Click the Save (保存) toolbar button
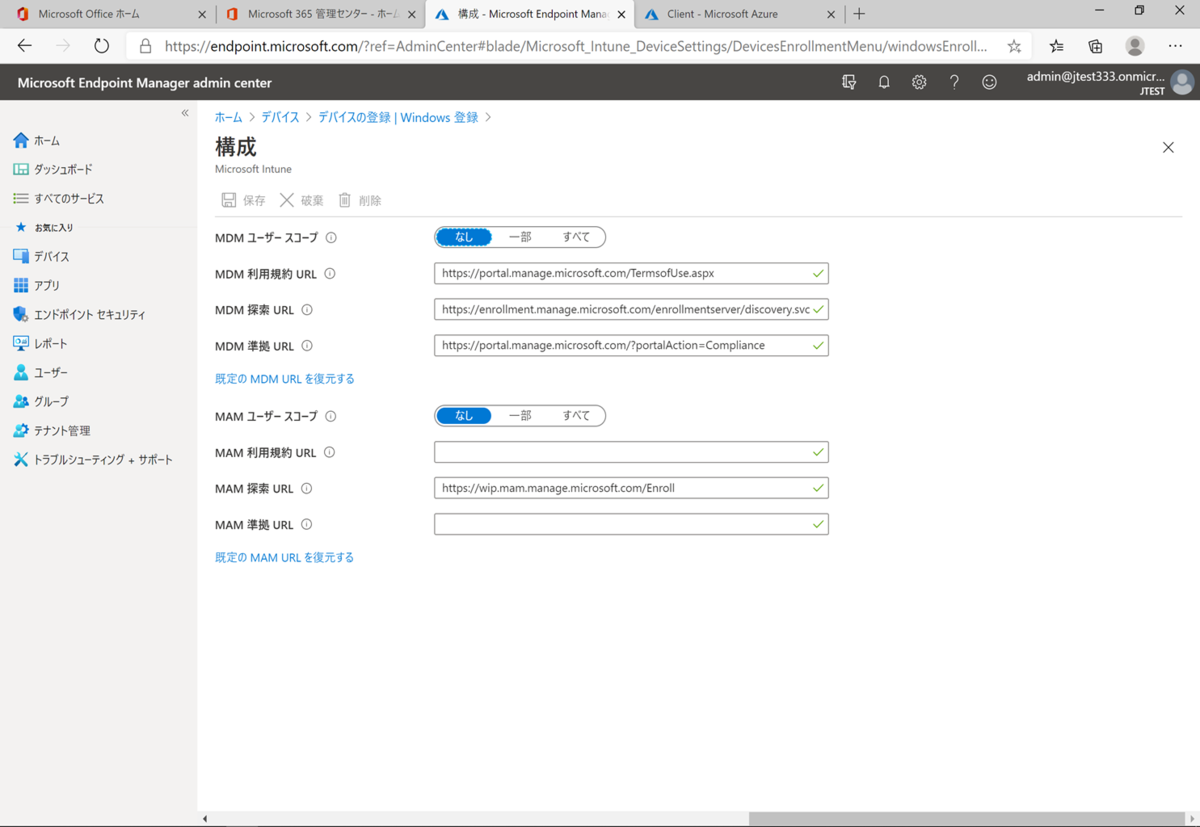This screenshot has width=1200, height=827. (x=243, y=201)
